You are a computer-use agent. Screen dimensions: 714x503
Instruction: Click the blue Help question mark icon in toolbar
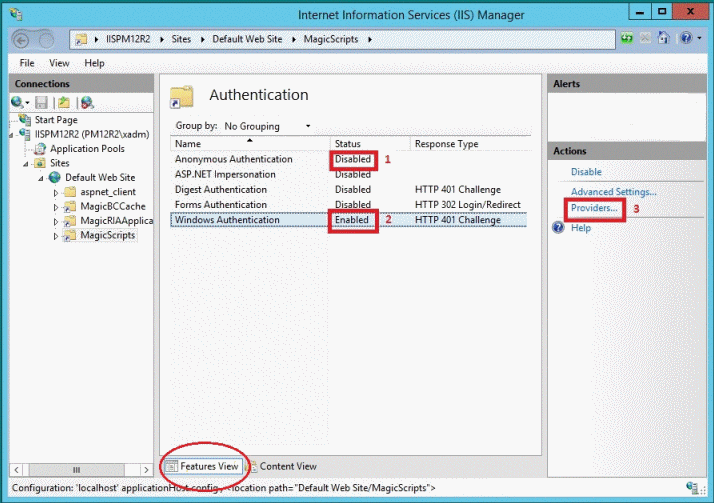[x=686, y=38]
